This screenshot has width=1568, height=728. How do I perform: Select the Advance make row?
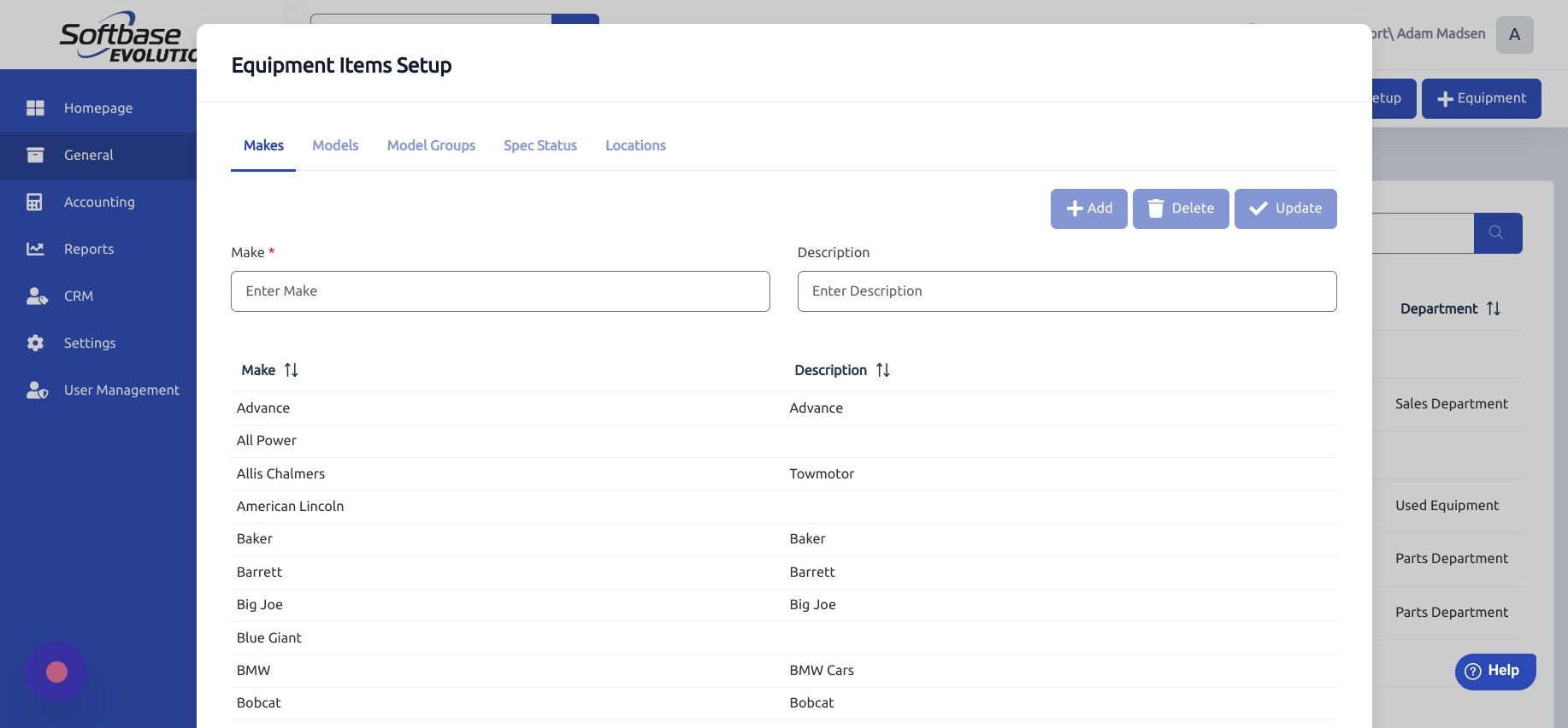click(x=784, y=408)
